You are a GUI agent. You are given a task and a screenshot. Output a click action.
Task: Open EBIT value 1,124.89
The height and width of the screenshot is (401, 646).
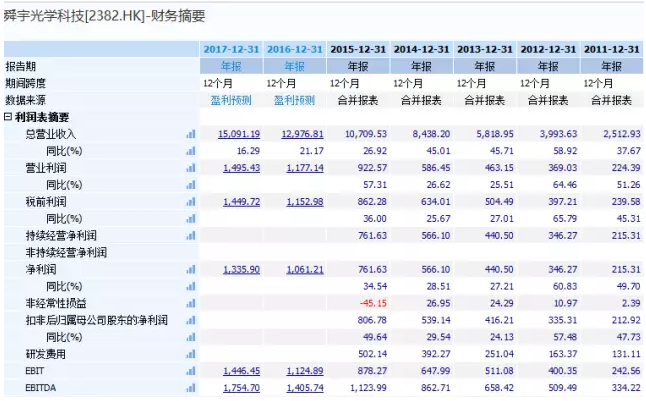(x=305, y=371)
